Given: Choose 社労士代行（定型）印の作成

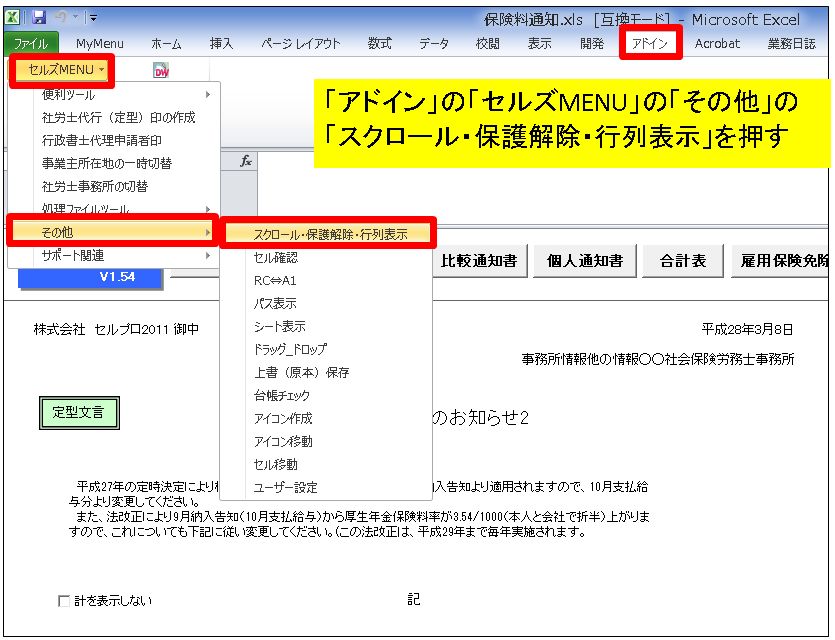Looking at the screenshot, I should 114,118.
